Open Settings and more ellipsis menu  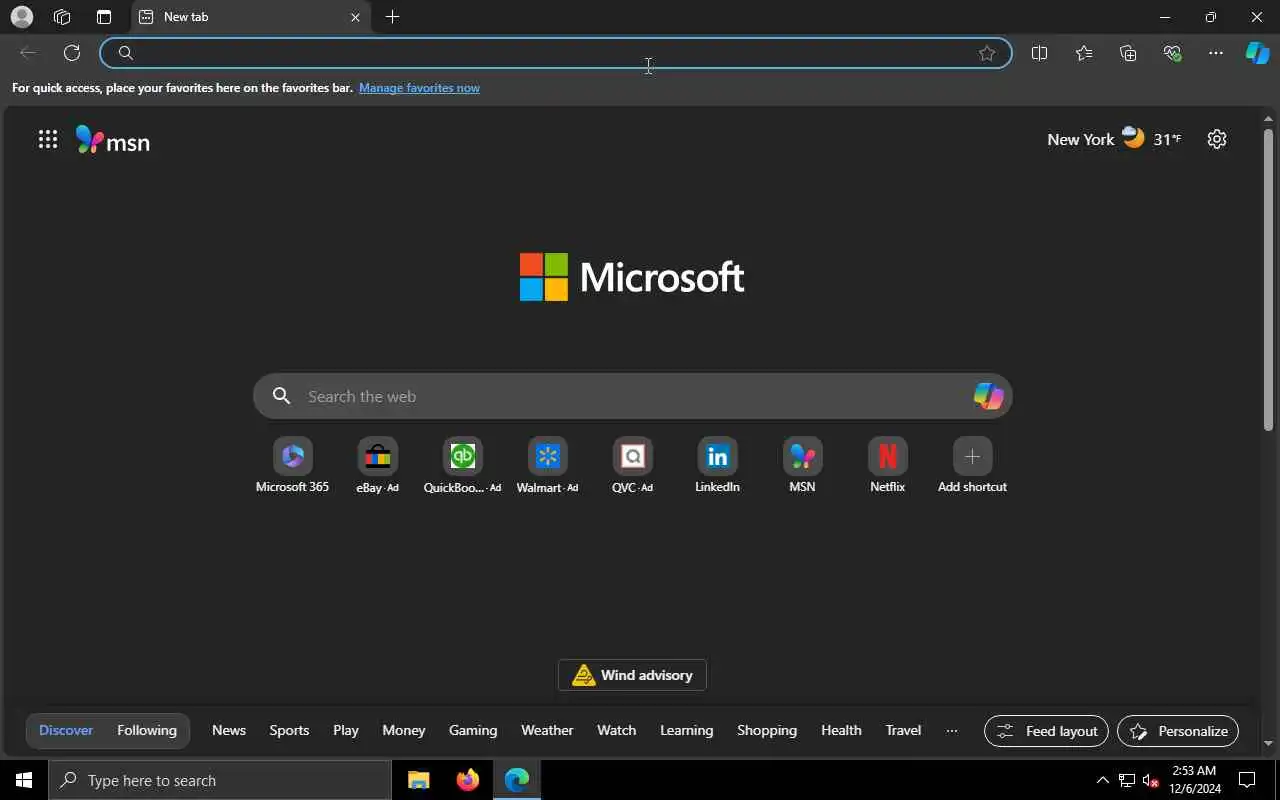(x=1216, y=53)
